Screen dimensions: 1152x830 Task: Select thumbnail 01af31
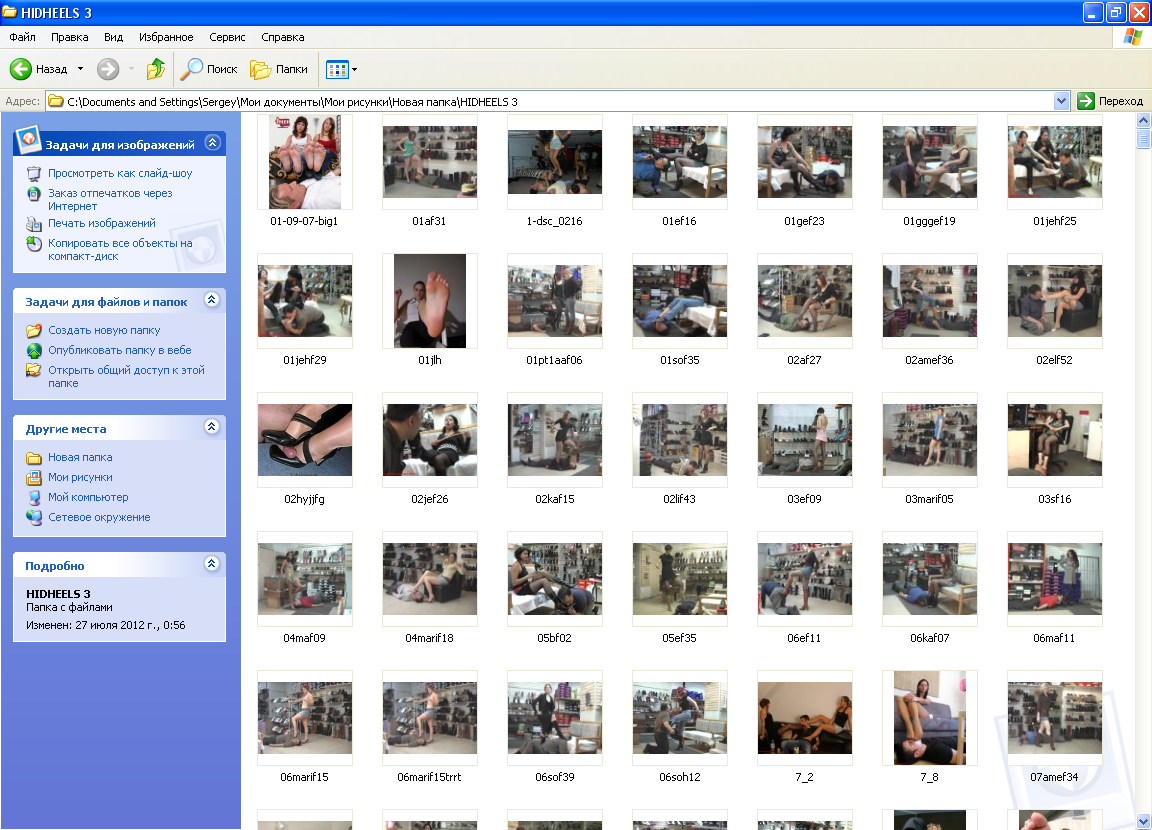click(430, 162)
